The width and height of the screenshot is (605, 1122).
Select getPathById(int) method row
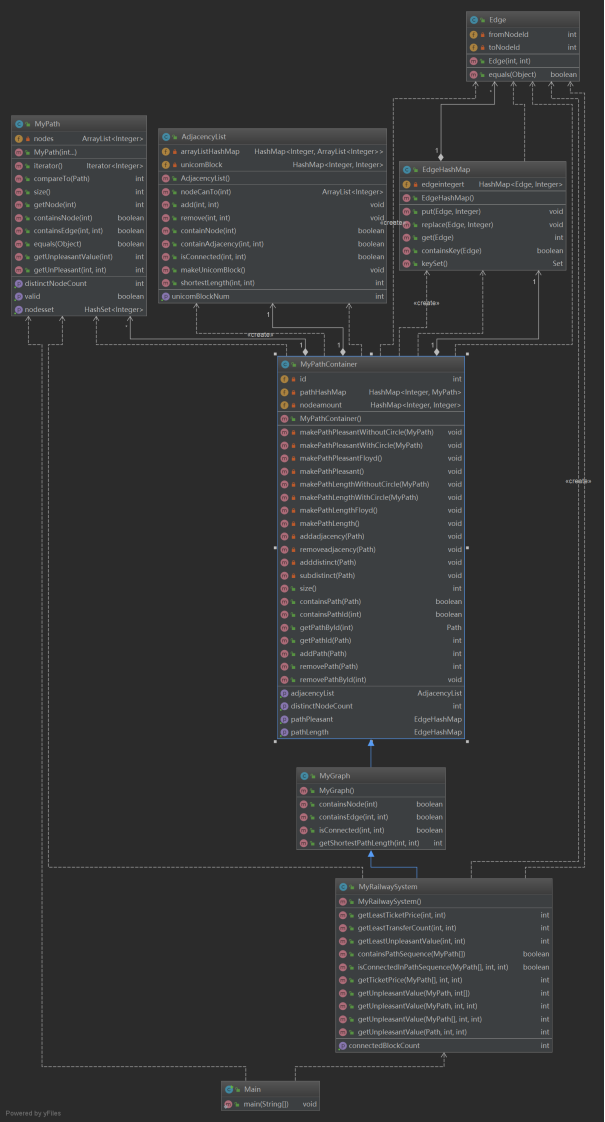click(371, 628)
